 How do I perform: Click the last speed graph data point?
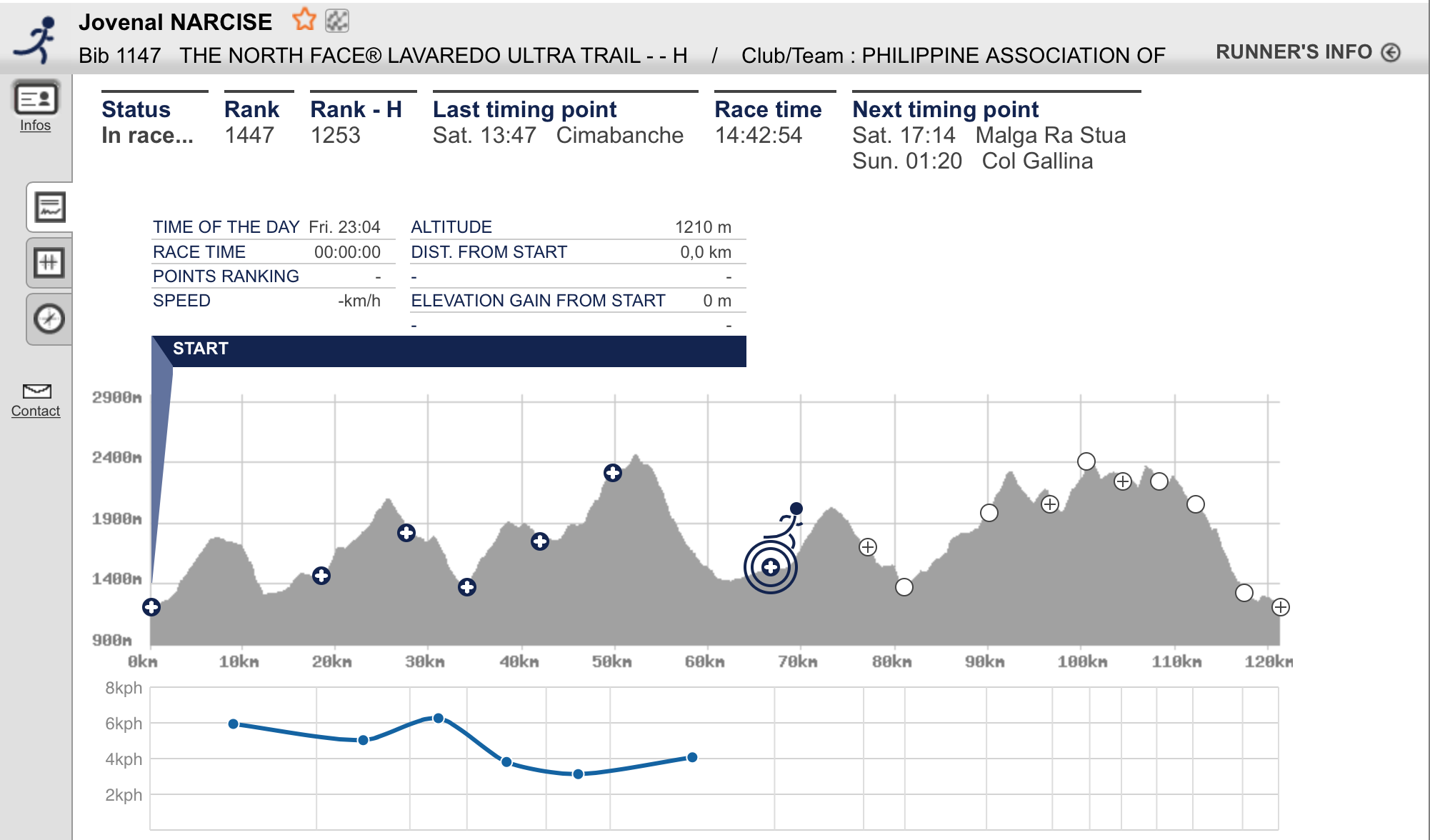tap(691, 757)
